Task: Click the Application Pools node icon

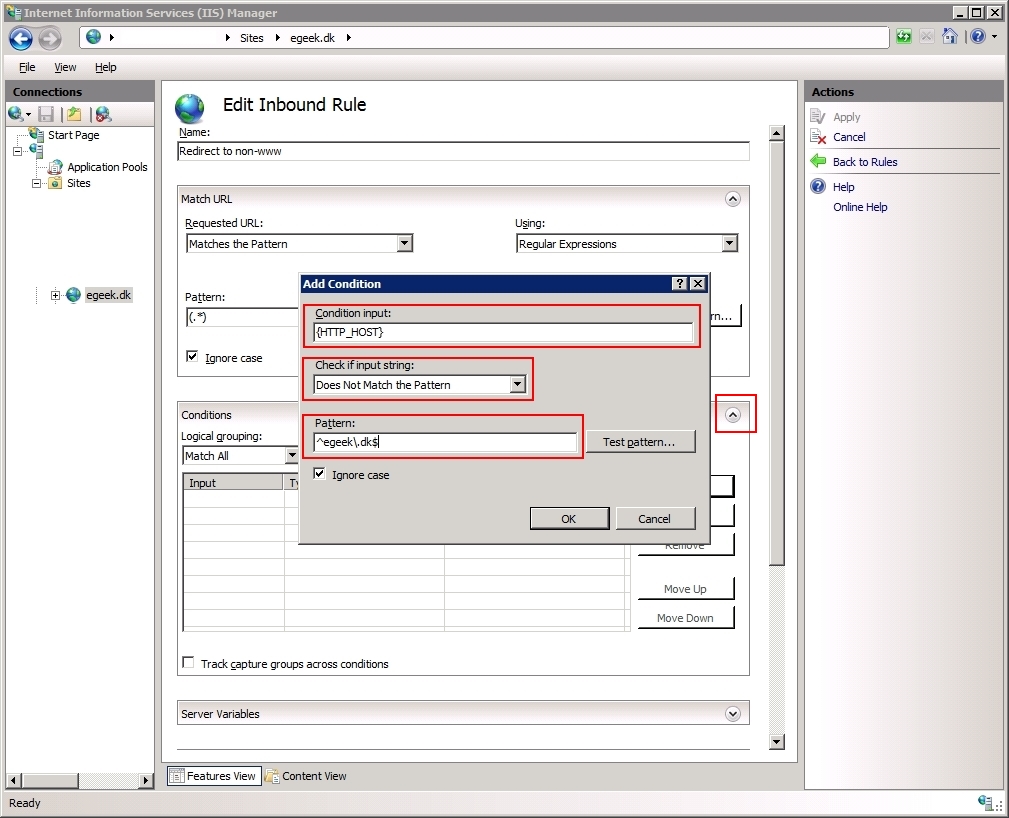Action: (x=56, y=167)
